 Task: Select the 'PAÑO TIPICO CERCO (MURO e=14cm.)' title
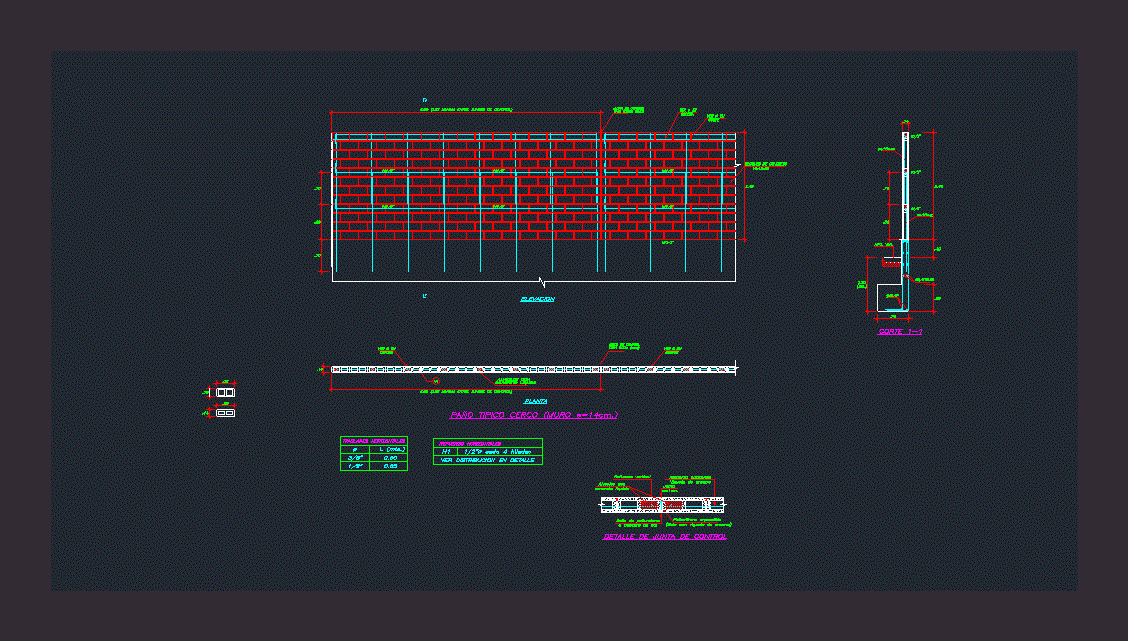[534, 415]
